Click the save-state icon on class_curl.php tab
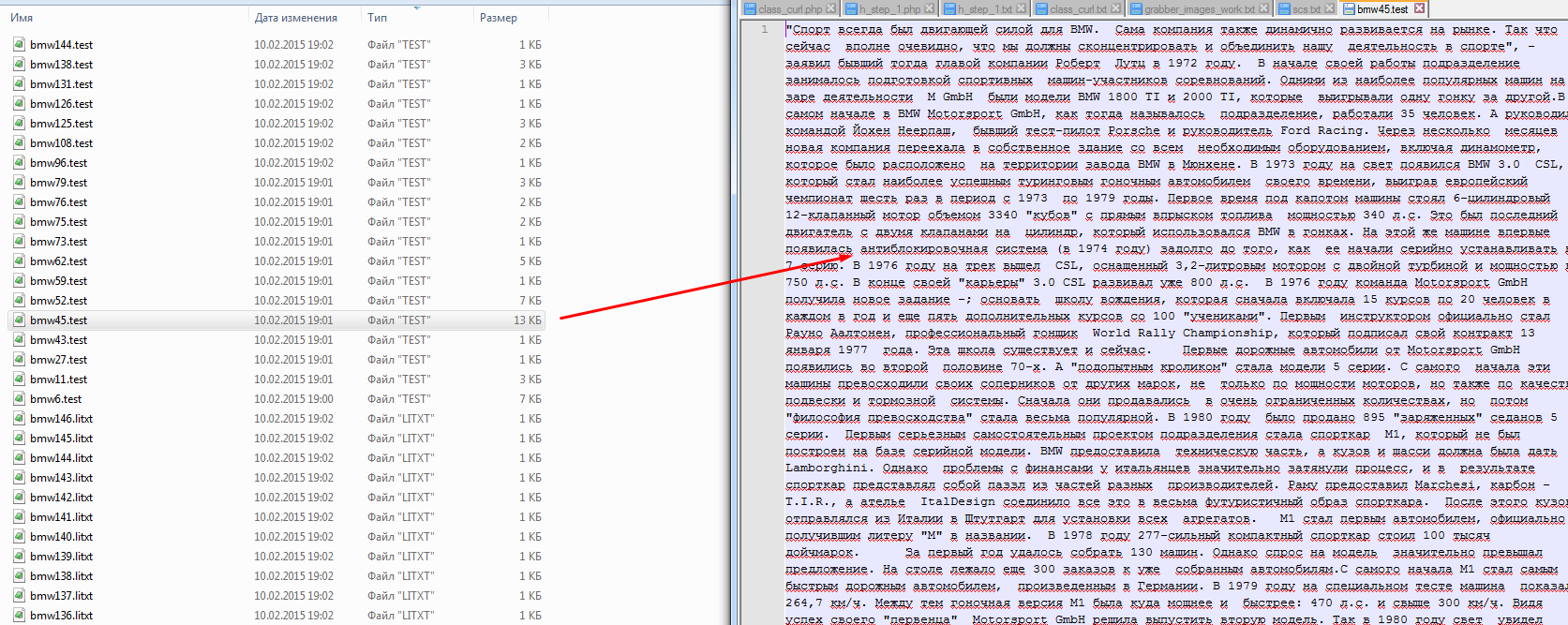 pos(750,8)
